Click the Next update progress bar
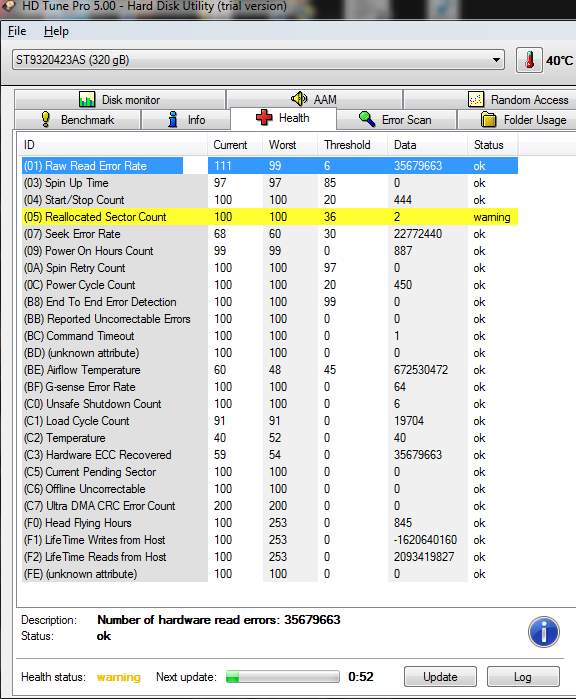Image resolution: width=576 pixels, height=699 pixels. click(282, 677)
